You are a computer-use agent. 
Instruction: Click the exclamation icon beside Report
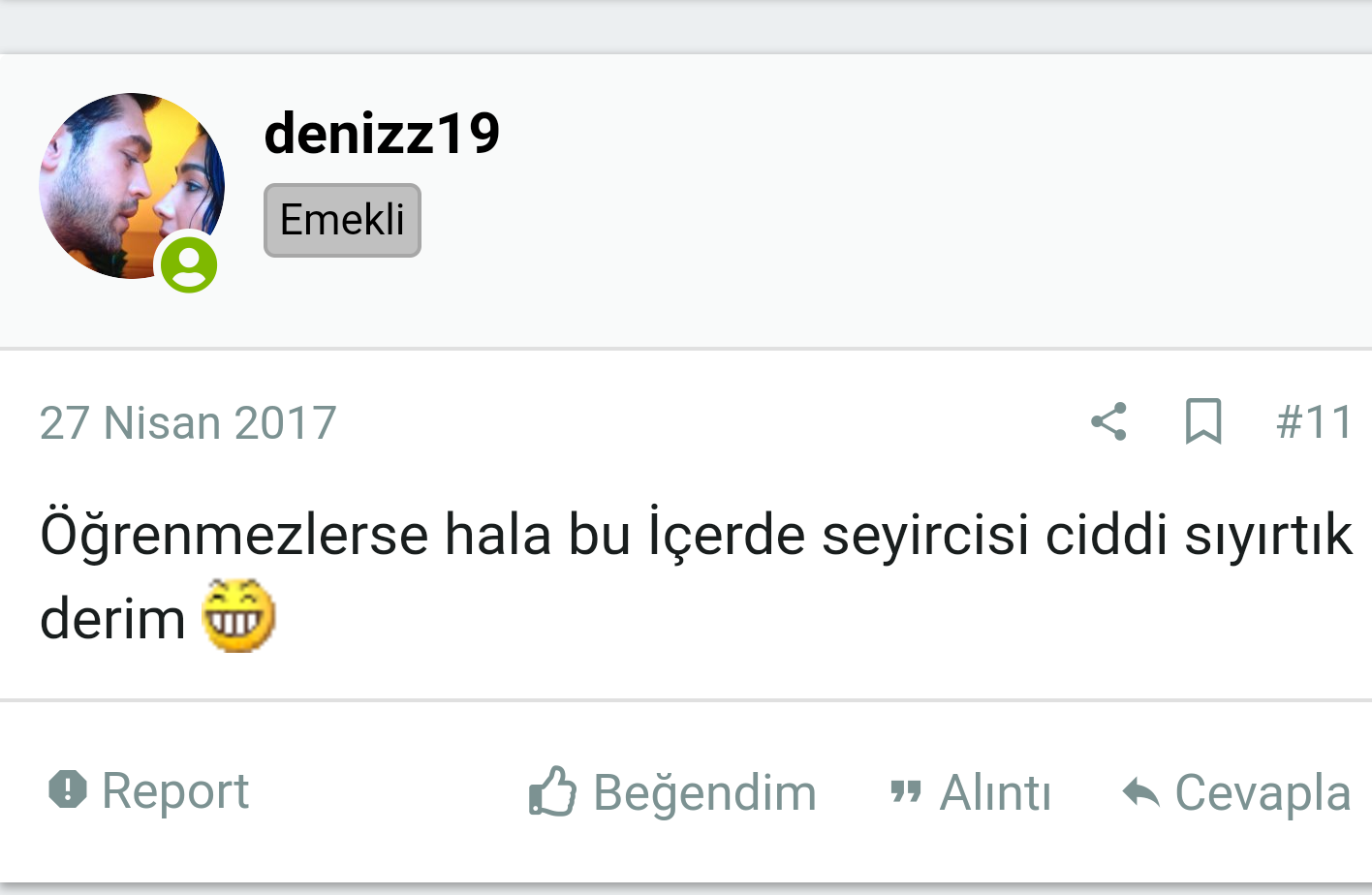68,789
